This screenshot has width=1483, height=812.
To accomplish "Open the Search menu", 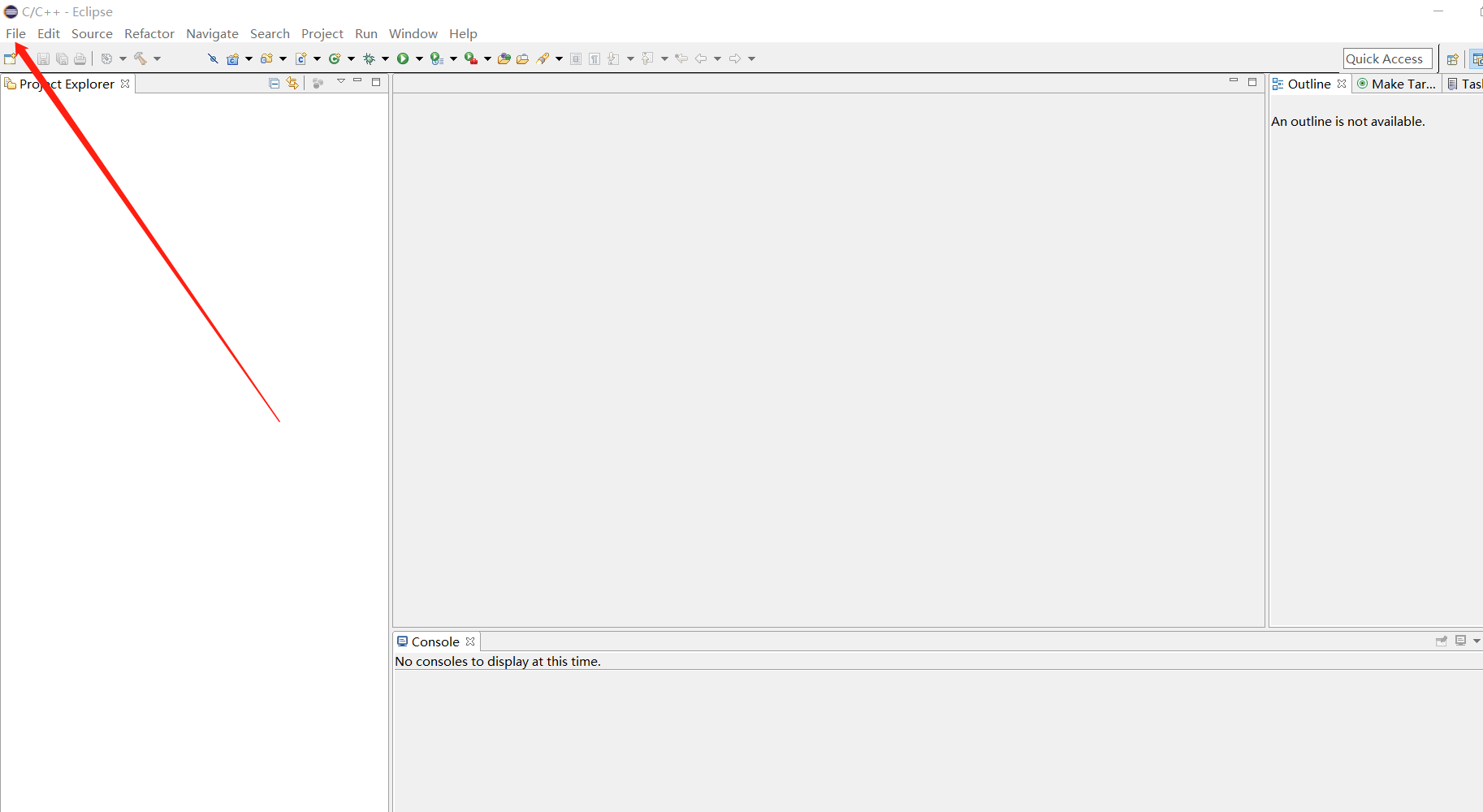I will pos(270,33).
